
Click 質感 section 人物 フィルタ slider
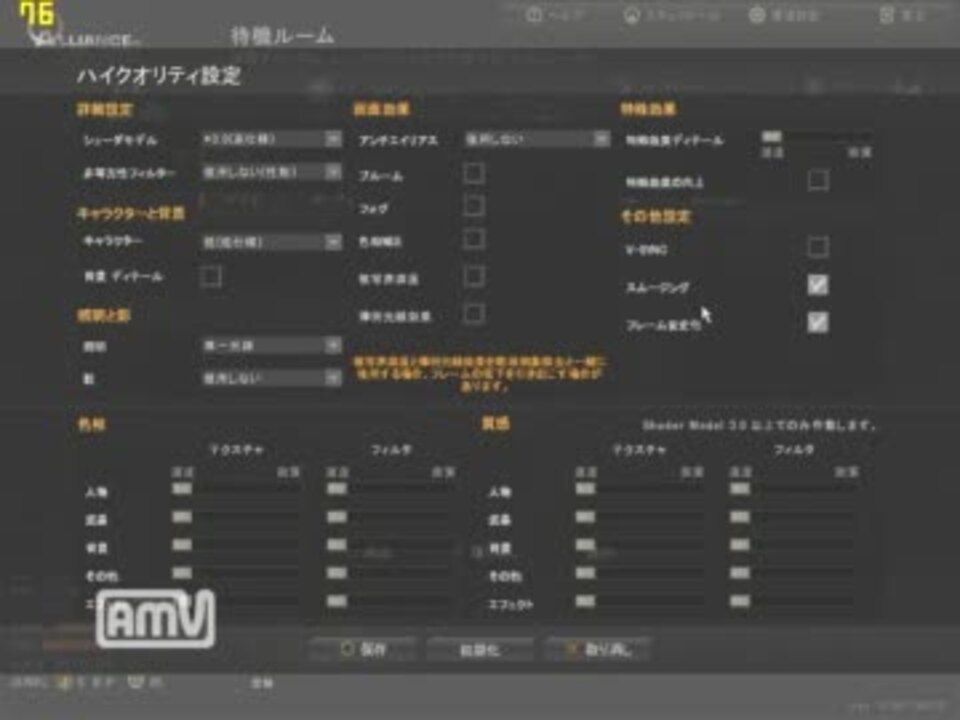click(793, 489)
